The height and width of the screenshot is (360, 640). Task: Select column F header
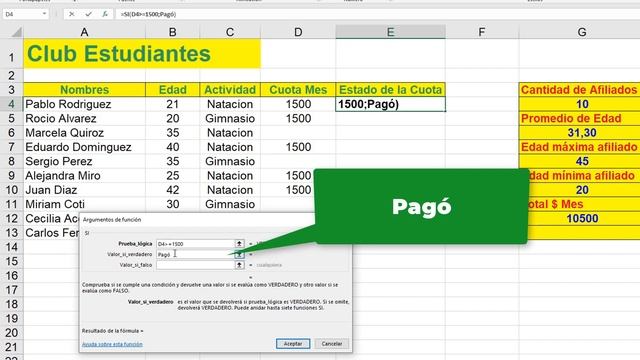pyautogui.click(x=482, y=32)
